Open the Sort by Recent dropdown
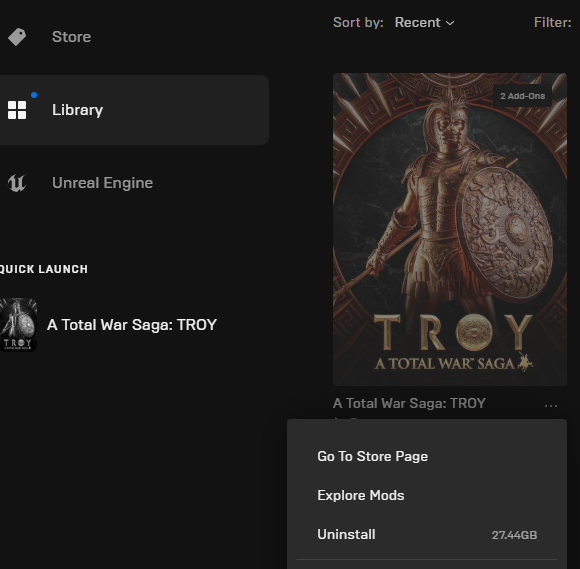Screen dimensions: 580x569 pos(424,23)
